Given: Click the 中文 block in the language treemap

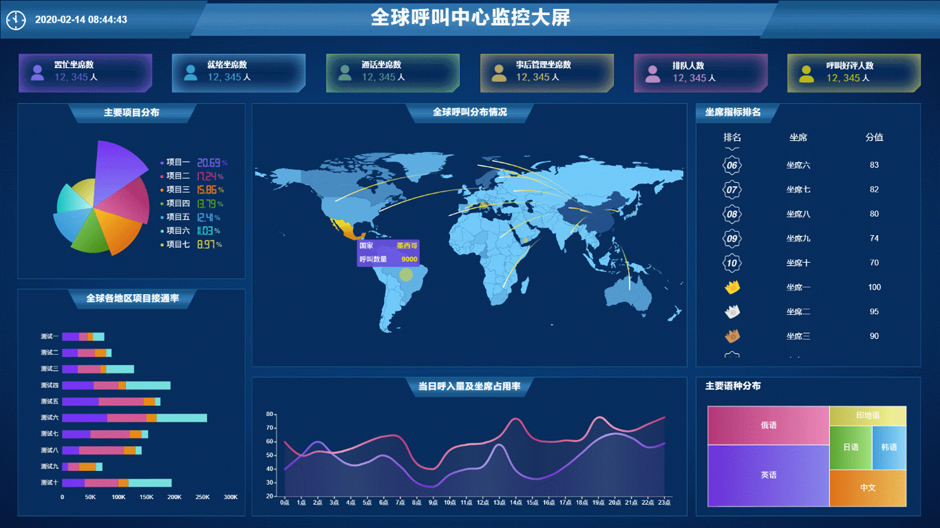Looking at the screenshot, I should coord(867,488).
